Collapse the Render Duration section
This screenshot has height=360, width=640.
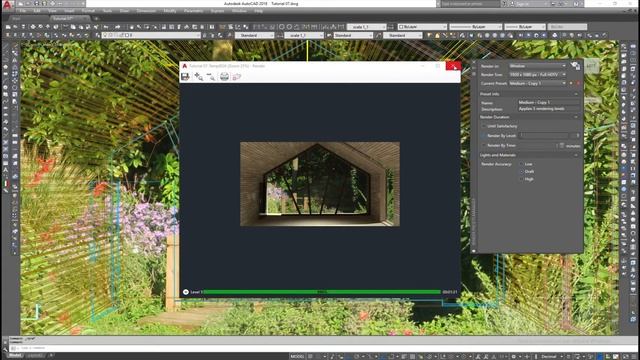pyautogui.click(x=576, y=117)
